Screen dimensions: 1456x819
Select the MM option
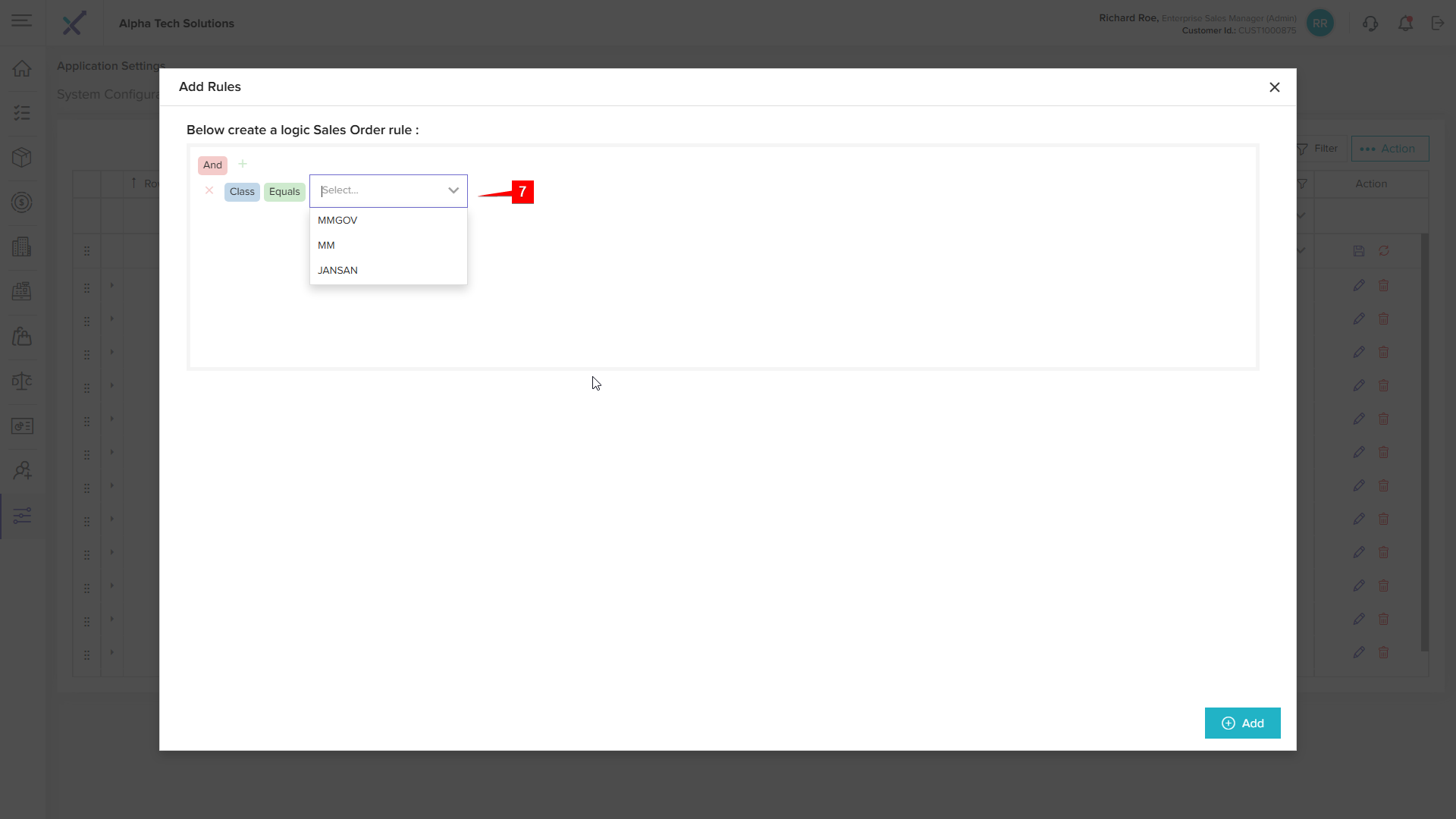(326, 246)
